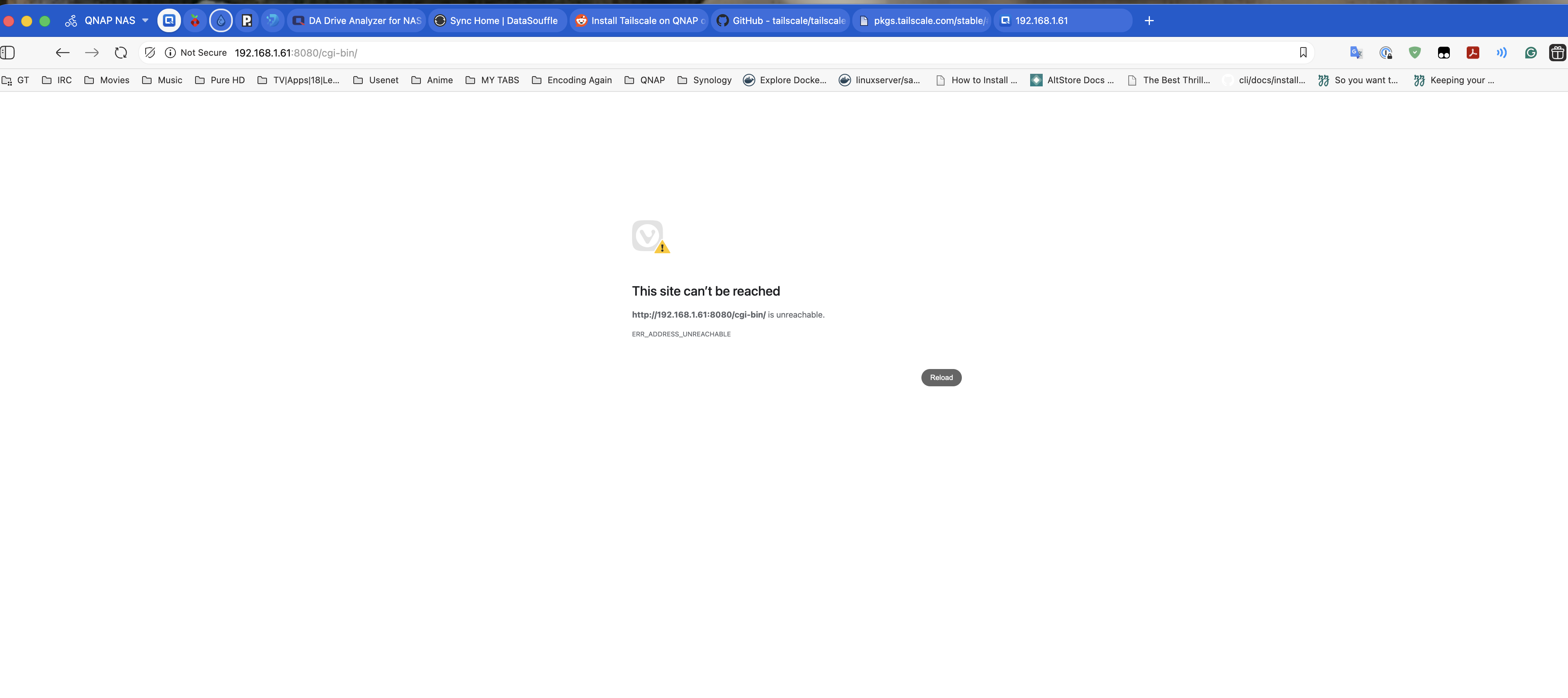Open the green shield AdGuard extension
Image resolution: width=1568 pixels, height=698 pixels.
[1414, 53]
